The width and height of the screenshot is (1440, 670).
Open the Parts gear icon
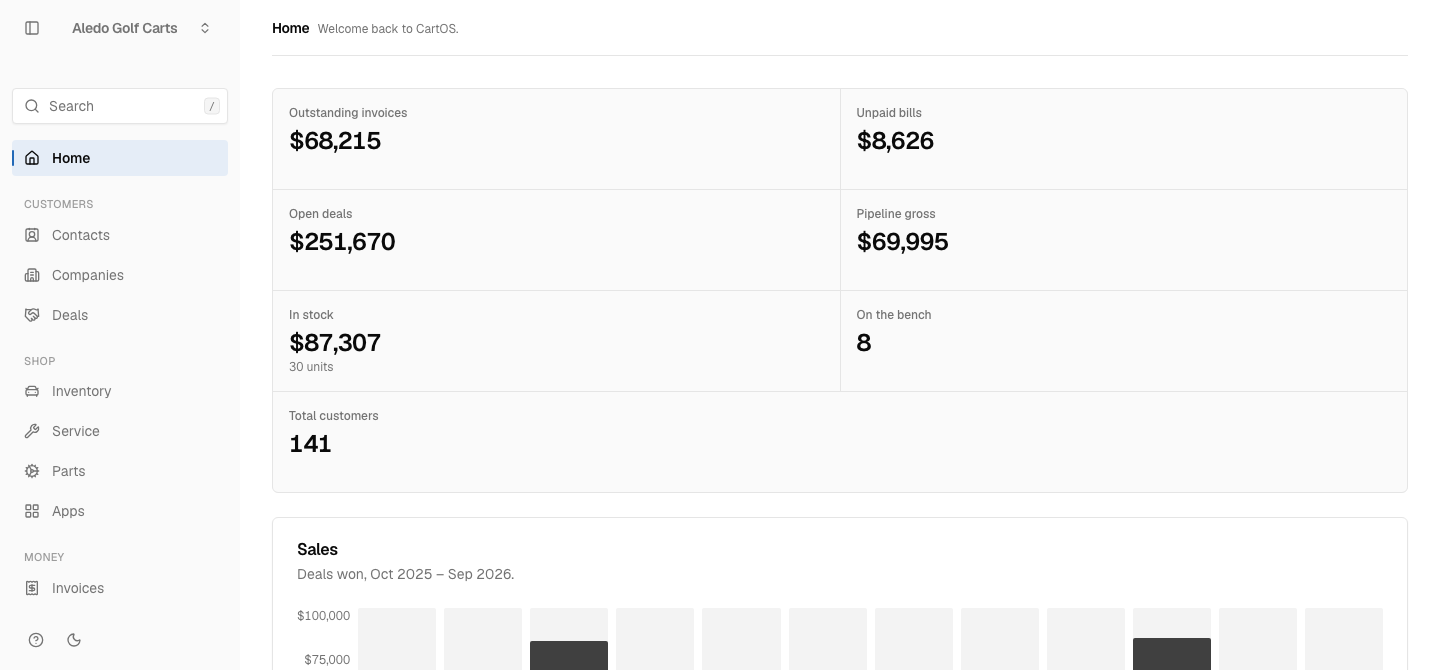32,471
